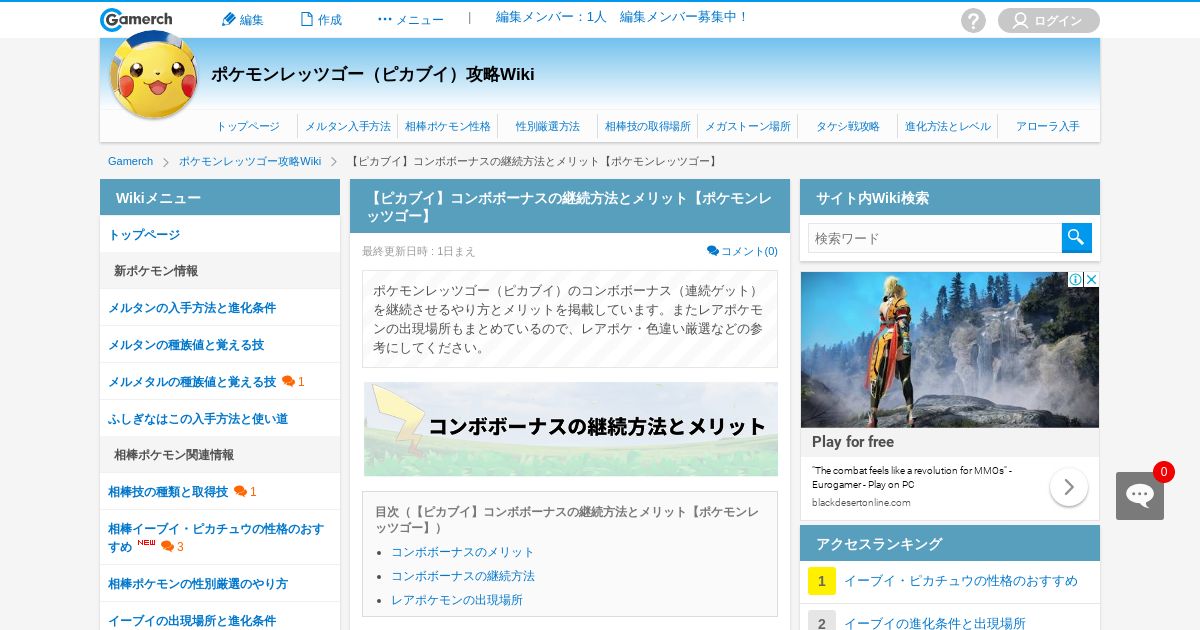This screenshot has height=630, width=1200.
Task: Open メルタンの入手方法と進化条件 link
Action: [x=192, y=308]
